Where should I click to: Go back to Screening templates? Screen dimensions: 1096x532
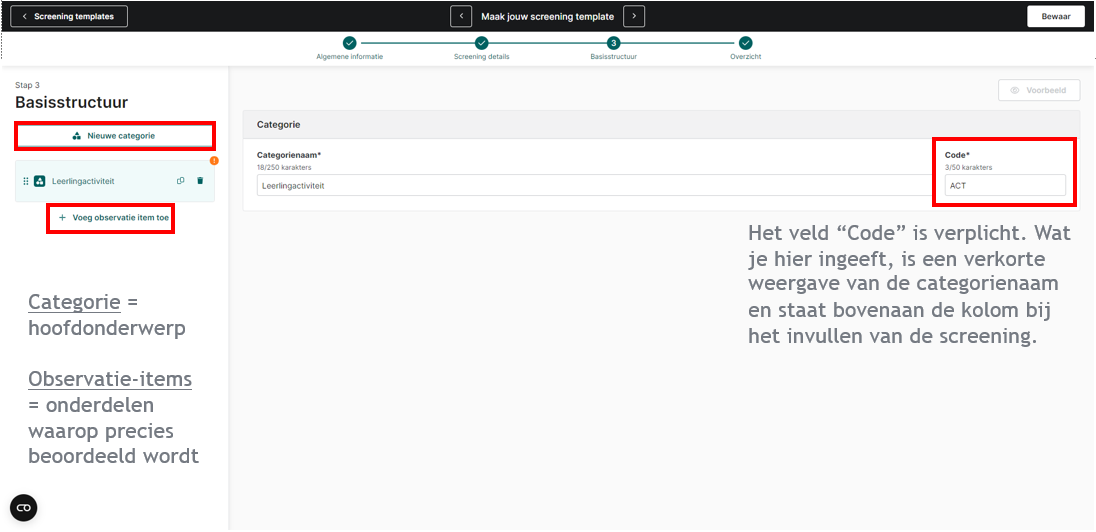(69, 16)
